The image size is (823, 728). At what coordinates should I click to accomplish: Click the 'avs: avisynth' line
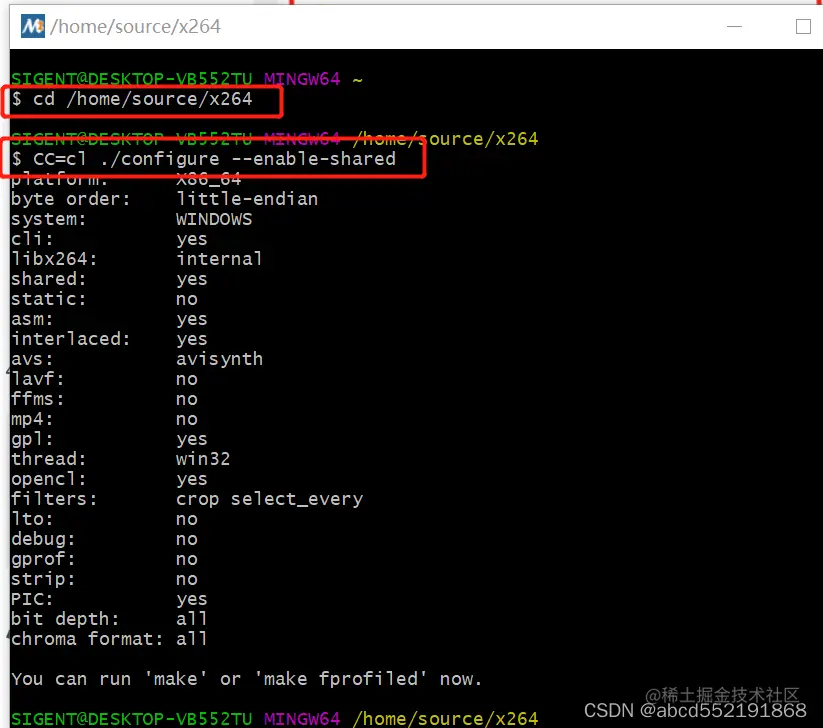(137, 359)
